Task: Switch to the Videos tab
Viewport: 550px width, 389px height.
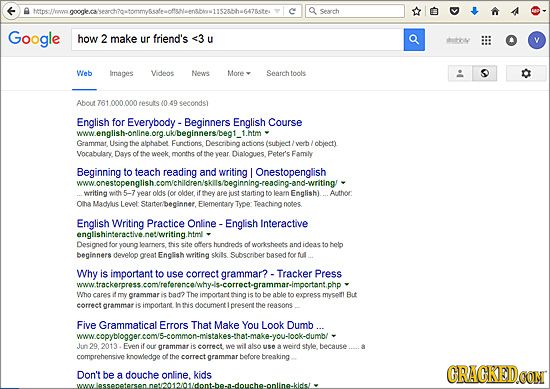Action: 162,73
